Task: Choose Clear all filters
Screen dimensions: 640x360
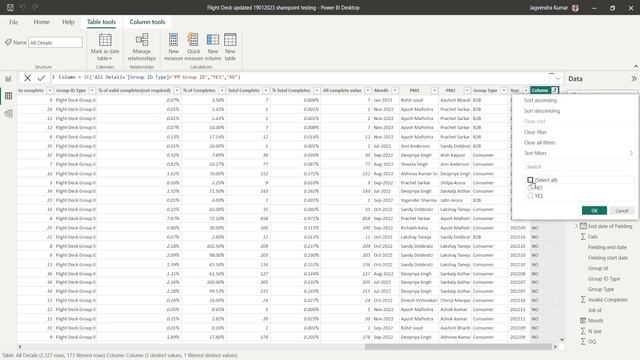Action: pos(540,142)
